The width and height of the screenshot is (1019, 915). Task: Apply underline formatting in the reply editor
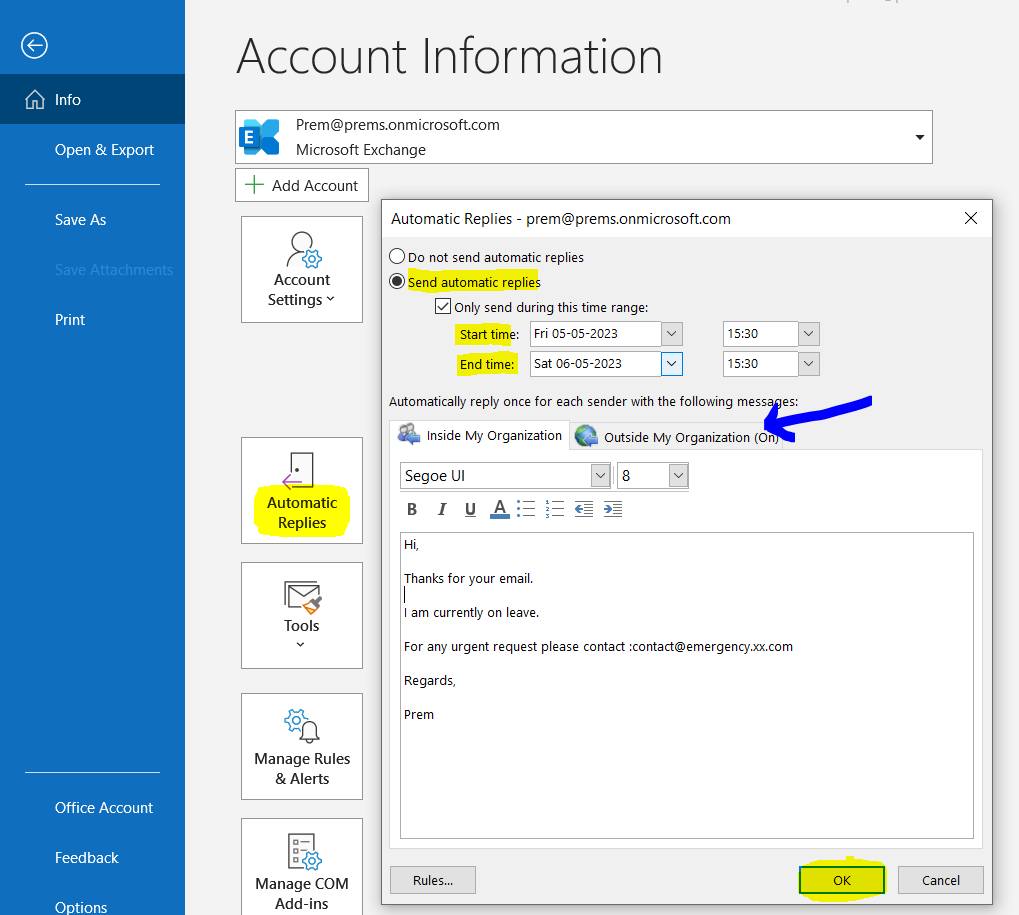(x=471, y=509)
